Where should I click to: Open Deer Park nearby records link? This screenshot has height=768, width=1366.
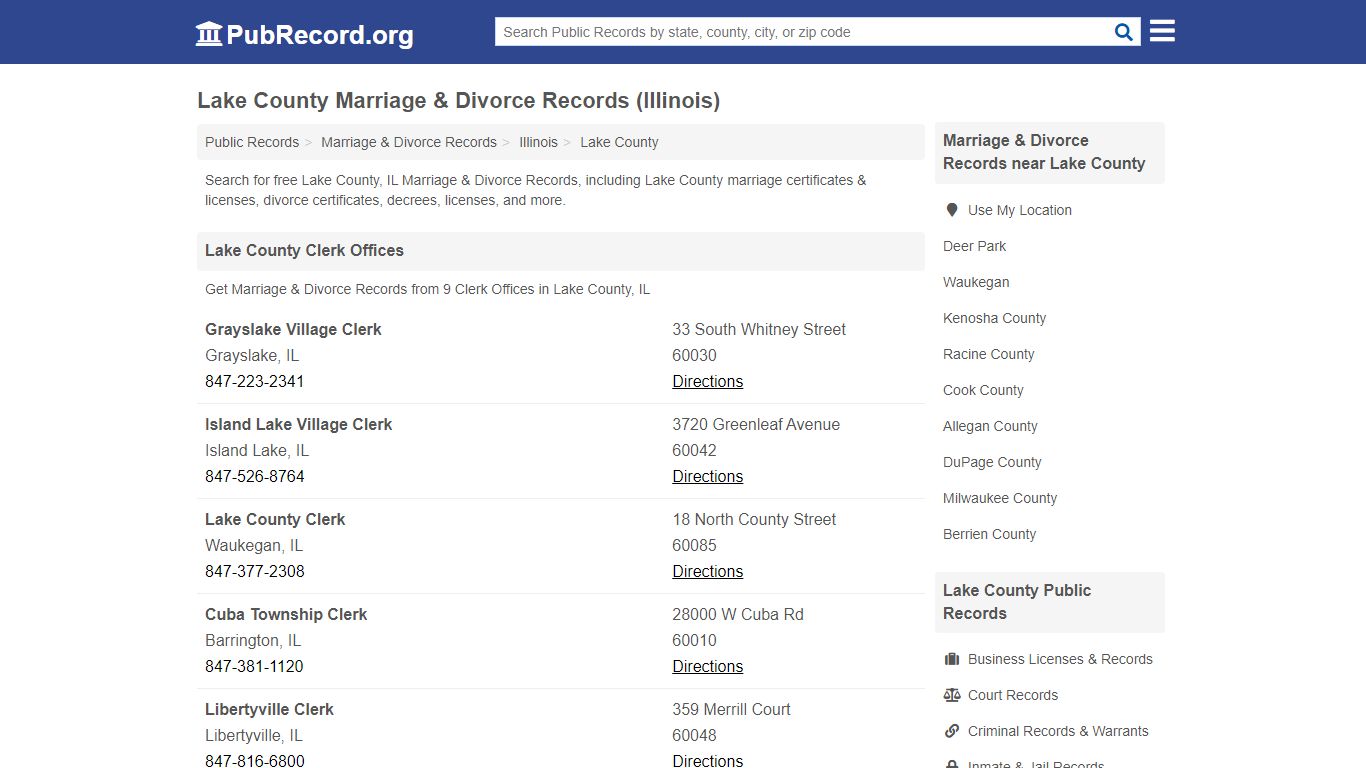tap(974, 246)
